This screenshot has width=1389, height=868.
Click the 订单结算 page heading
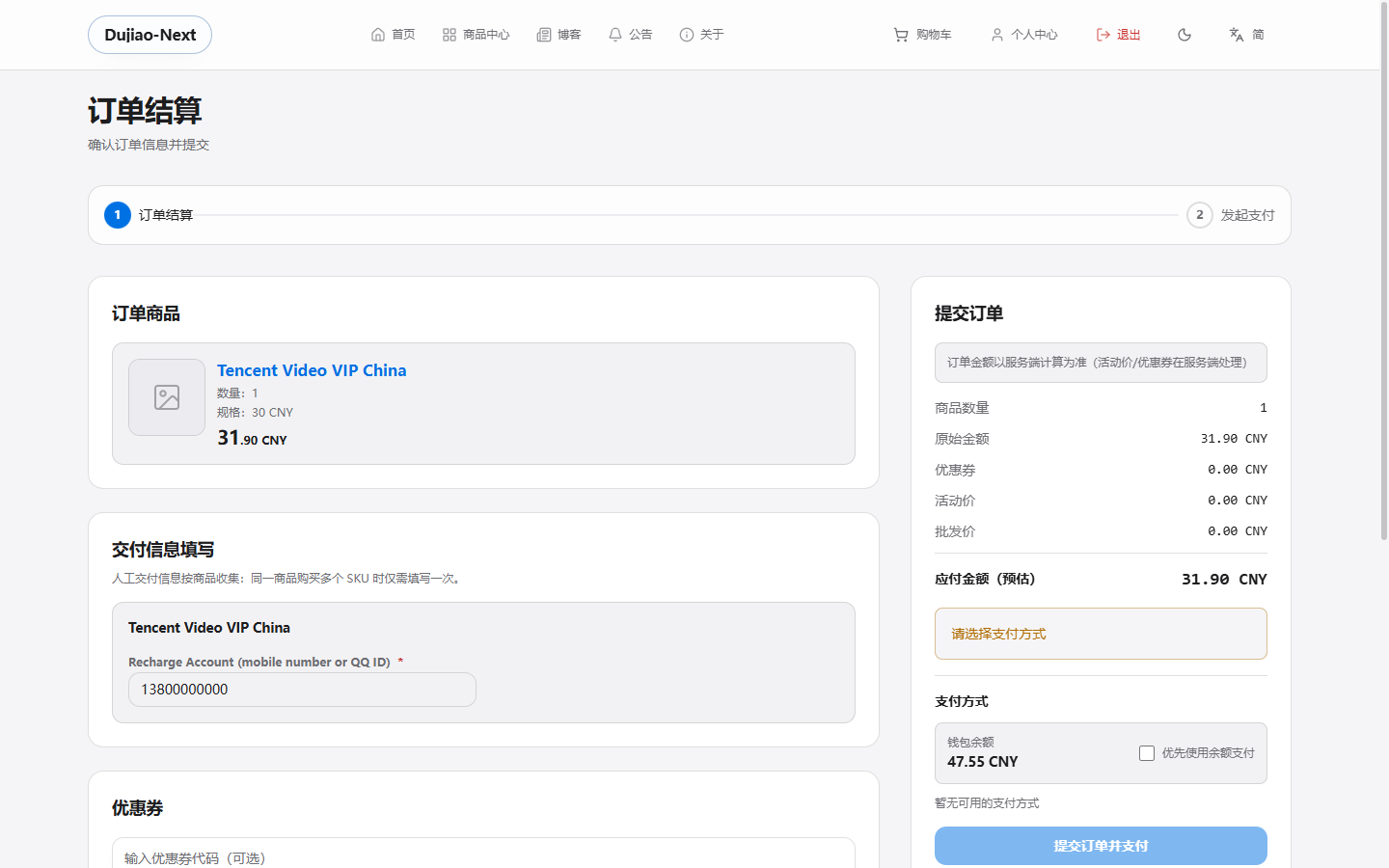[145, 111]
